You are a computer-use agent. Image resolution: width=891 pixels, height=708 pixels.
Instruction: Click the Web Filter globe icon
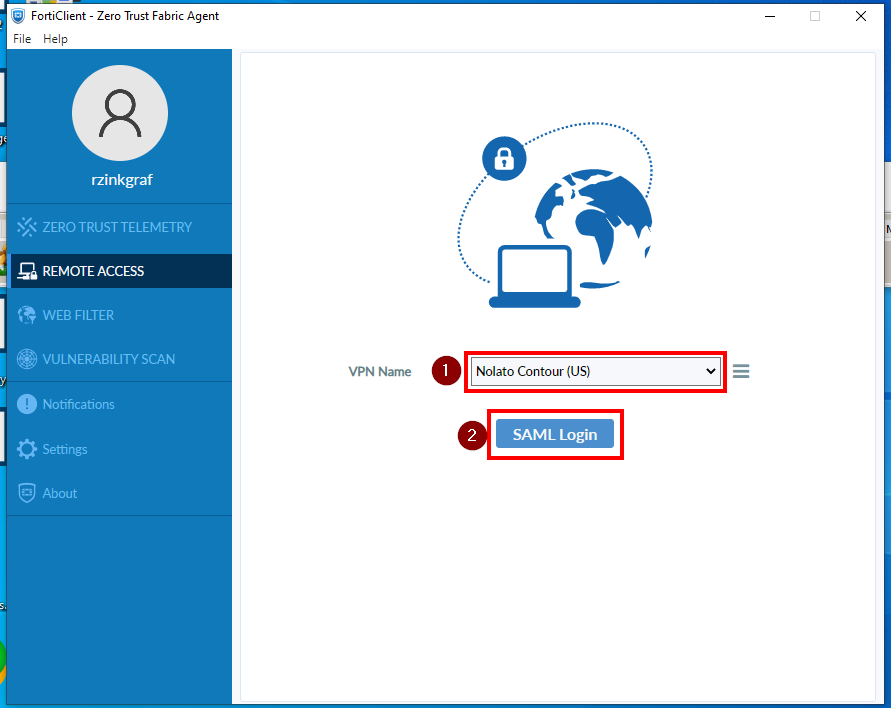pos(27,315)
